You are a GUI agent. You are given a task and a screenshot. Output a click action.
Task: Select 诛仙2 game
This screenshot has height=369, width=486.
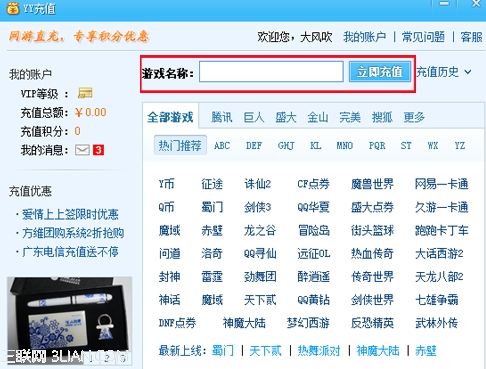tap(257, 184)
